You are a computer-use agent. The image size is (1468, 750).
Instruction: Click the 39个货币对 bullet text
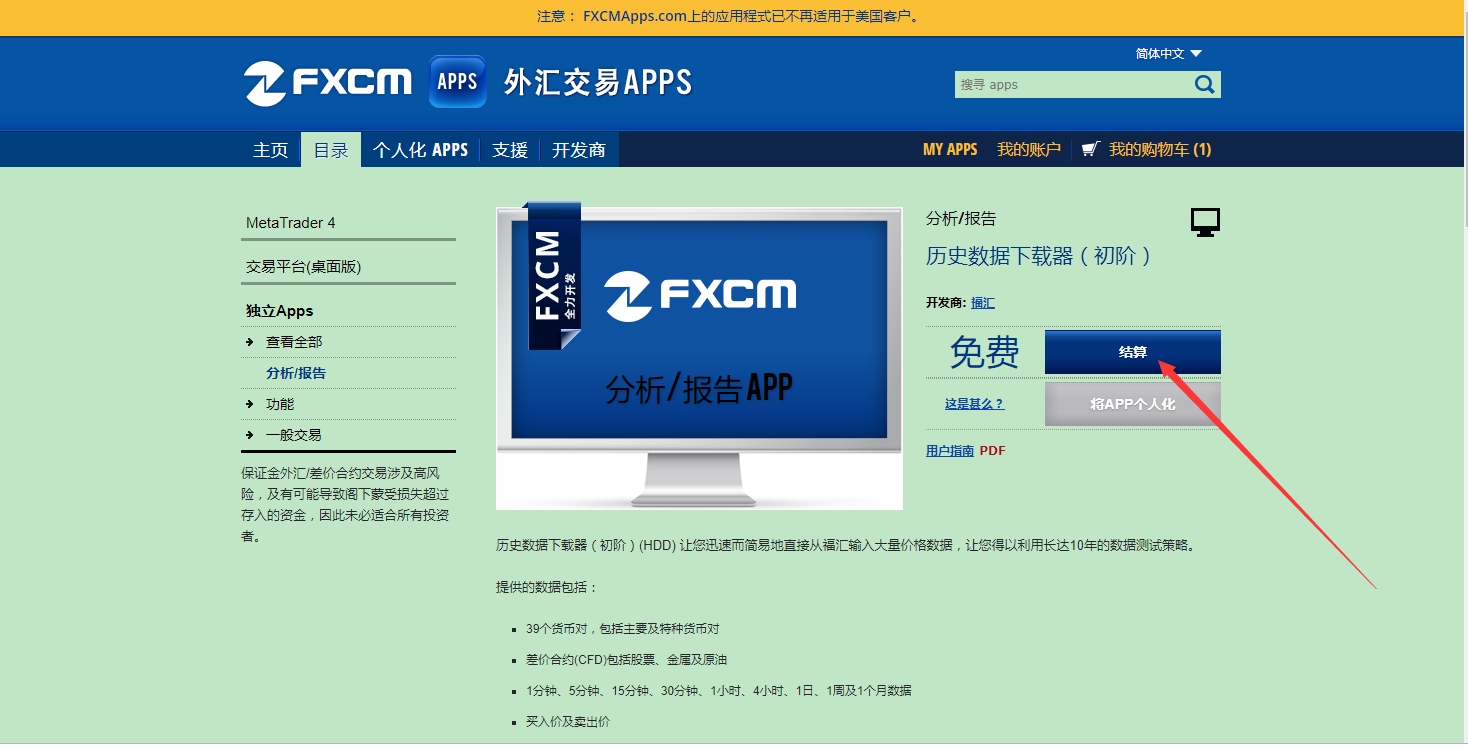(x=623, y=629)
